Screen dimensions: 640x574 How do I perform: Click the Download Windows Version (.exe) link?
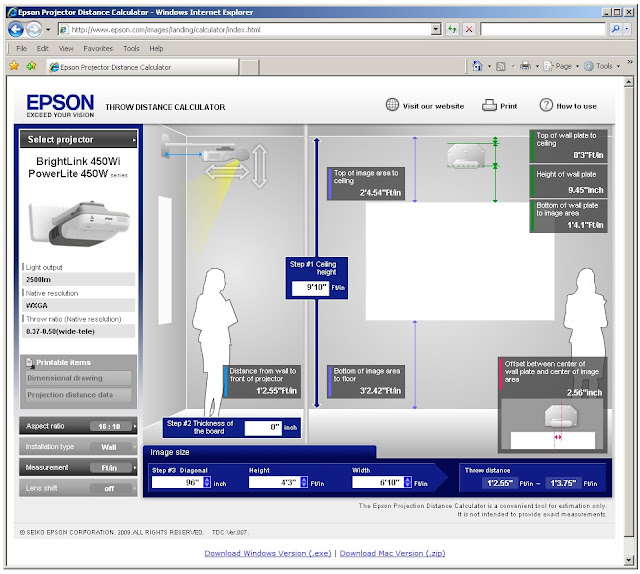268,553
